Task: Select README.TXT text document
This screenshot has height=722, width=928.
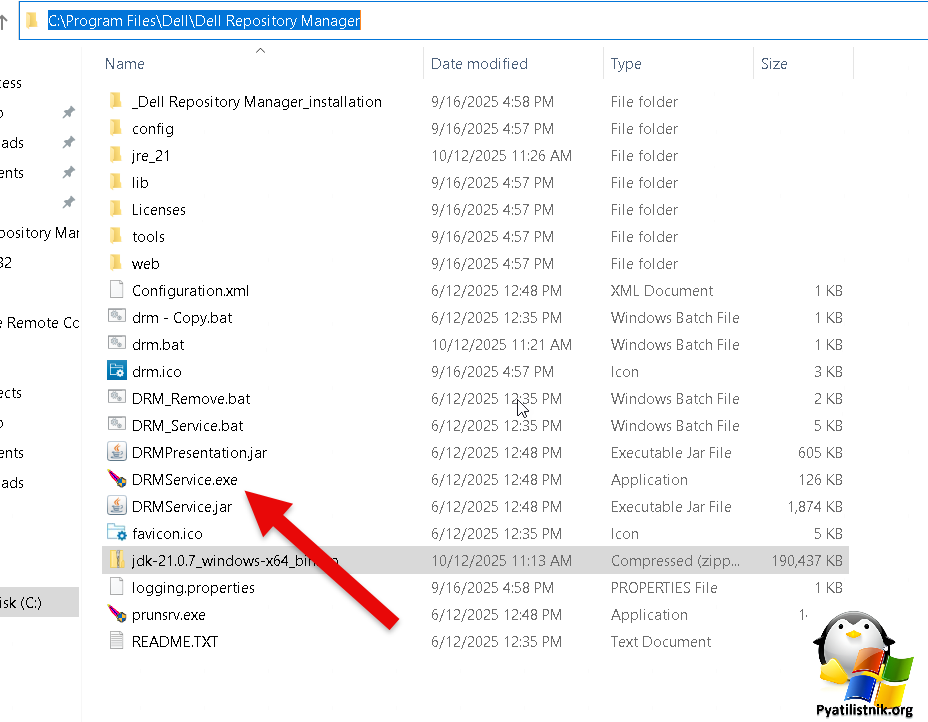Action: 174,642
